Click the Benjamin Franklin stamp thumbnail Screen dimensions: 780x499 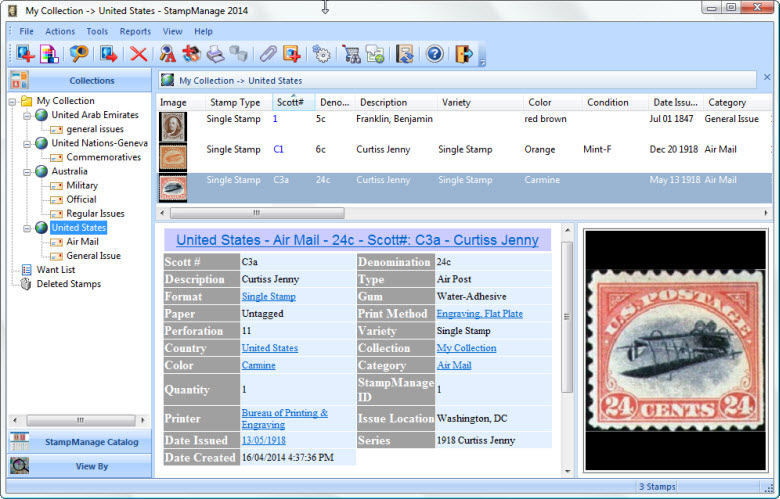(x=173, y=126)
